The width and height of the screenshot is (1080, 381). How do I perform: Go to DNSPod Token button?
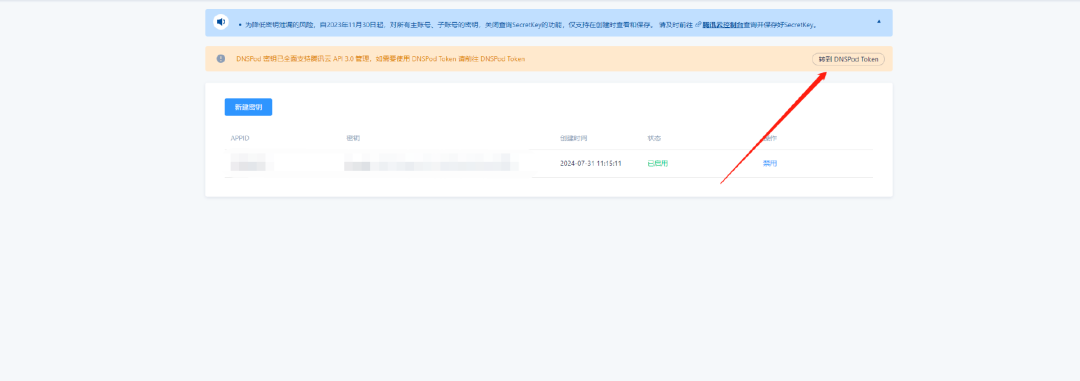848,59
